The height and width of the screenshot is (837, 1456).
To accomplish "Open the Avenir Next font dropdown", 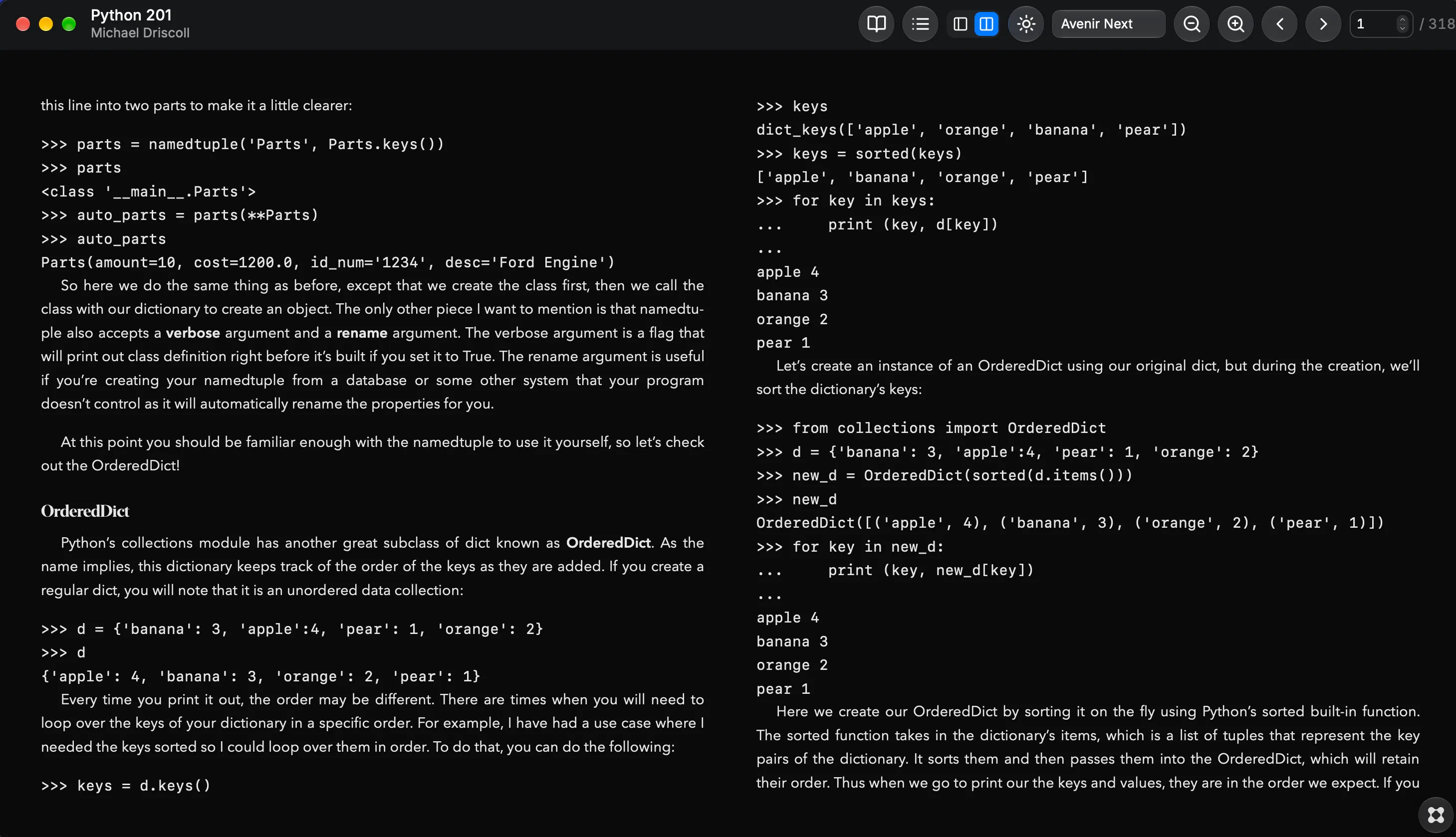I will tap(1108, 24).
